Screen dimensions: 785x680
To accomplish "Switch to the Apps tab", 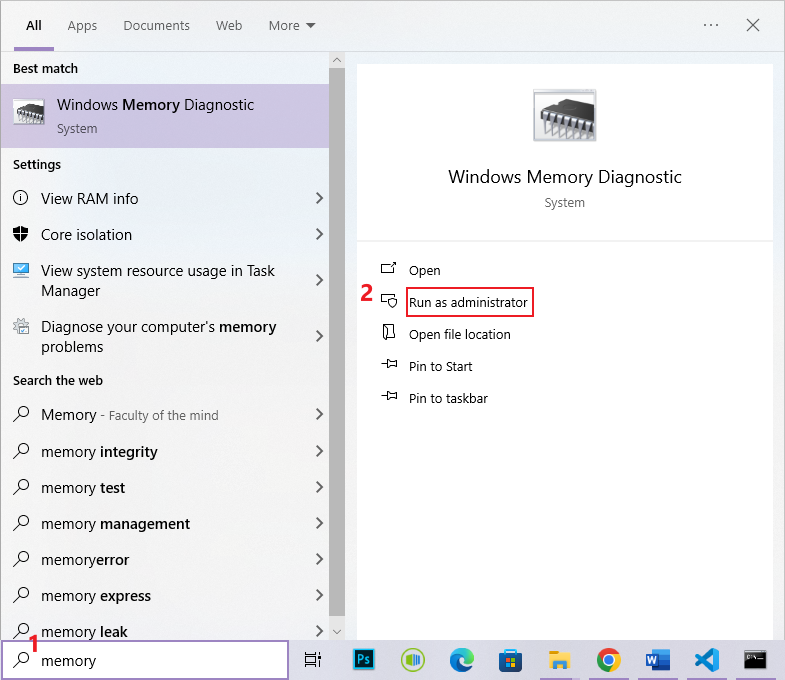I will (x=82, y=25).
